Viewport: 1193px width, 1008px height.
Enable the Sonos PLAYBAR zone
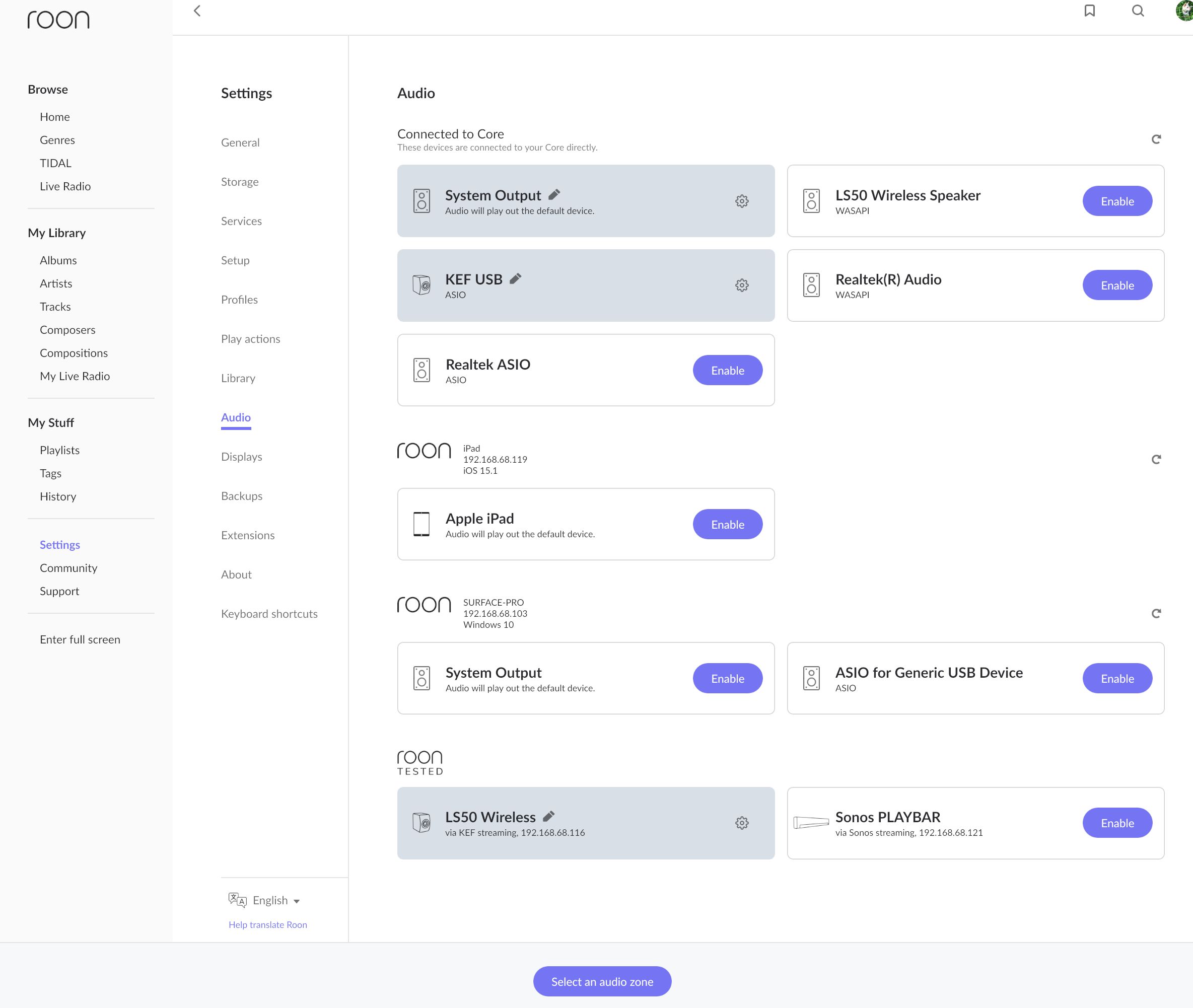click(1116, 823)
